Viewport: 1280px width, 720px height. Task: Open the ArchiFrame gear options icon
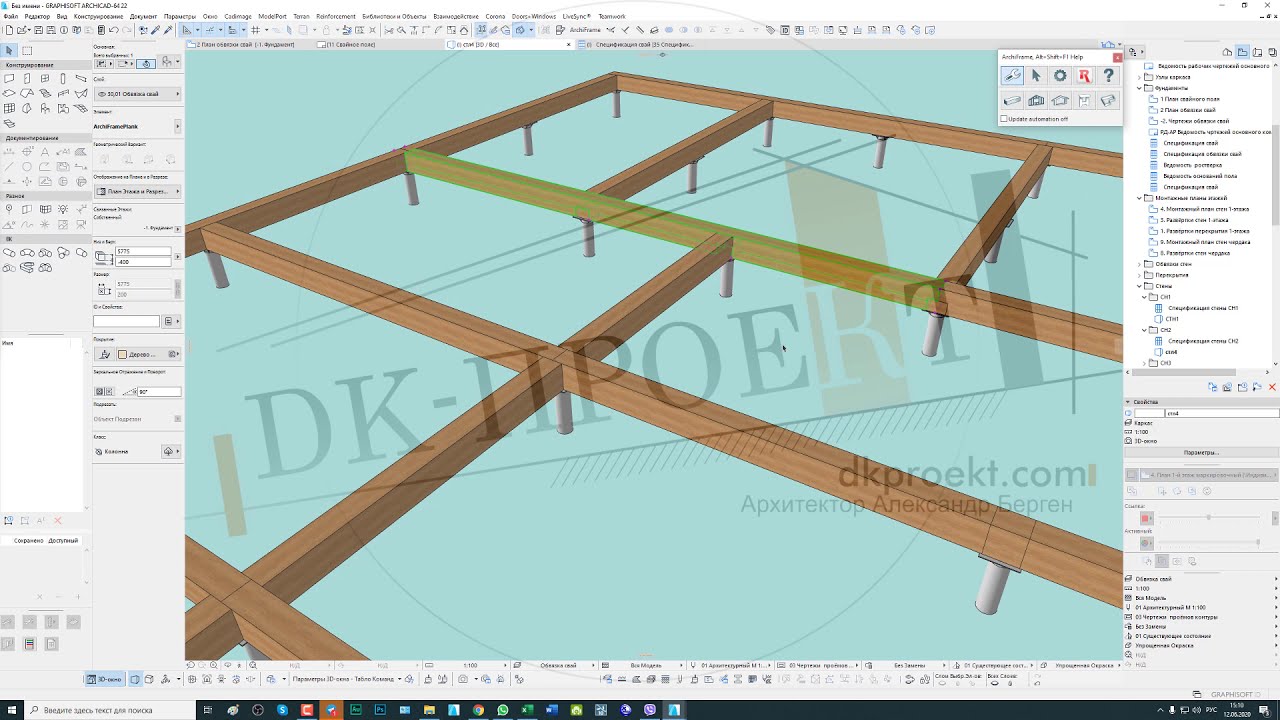pos(1060,76)
